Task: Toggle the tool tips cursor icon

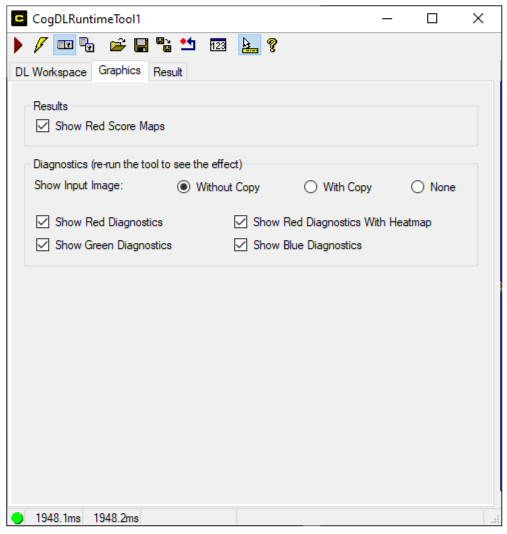Action: point(249,45)
